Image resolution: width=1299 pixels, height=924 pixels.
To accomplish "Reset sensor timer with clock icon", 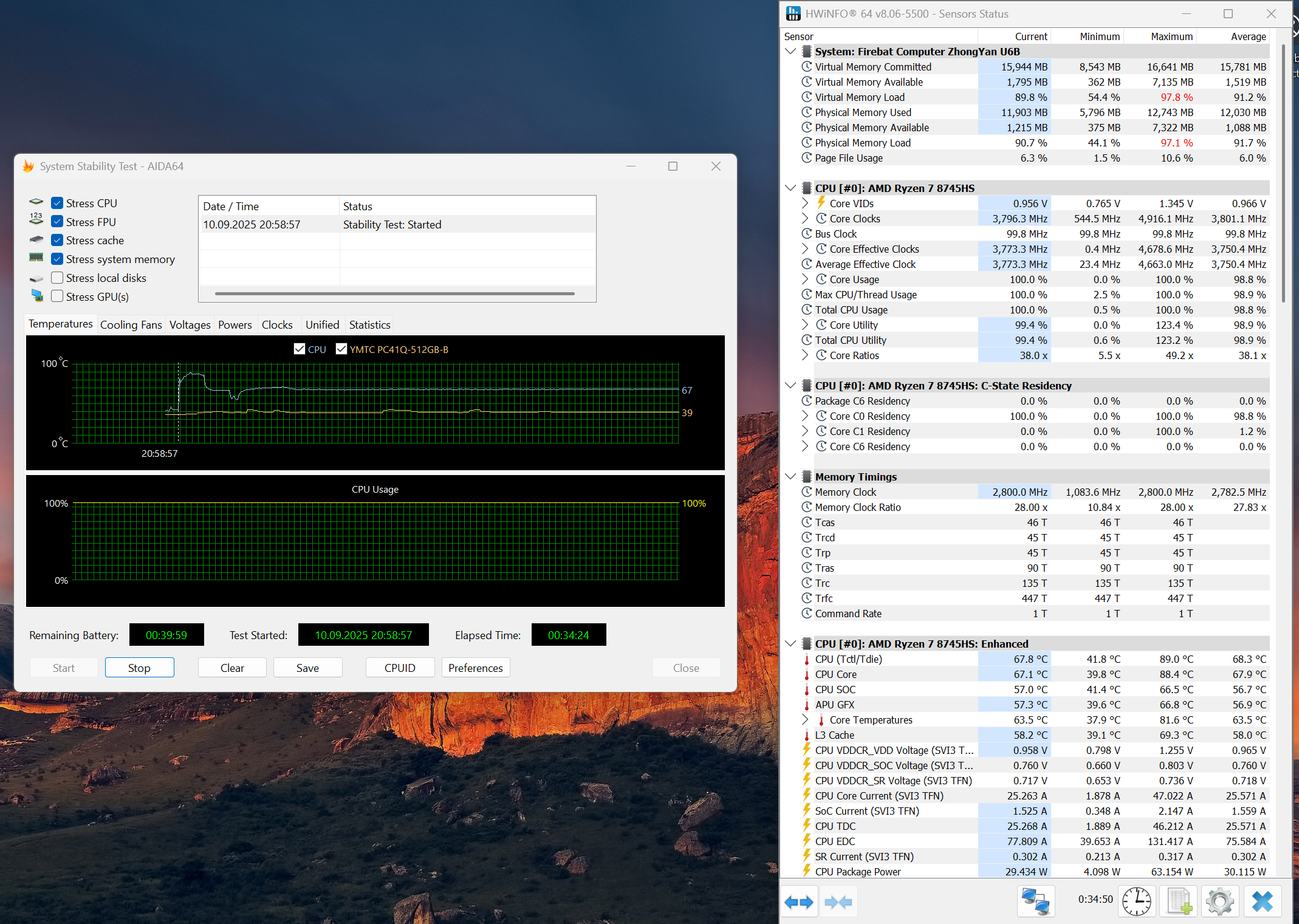I will pyautogui.click(x=1136, y=901).
